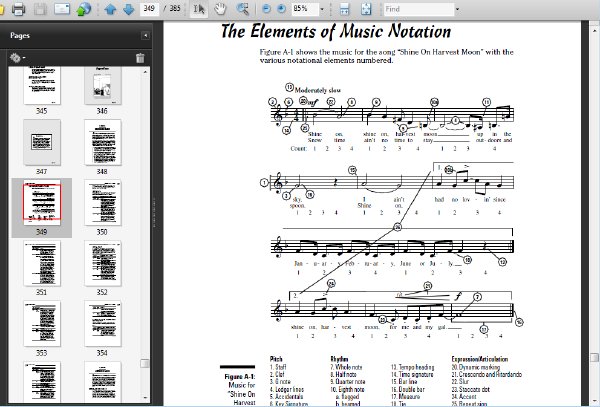Select page 353 thumbnail

click(42, 324)
